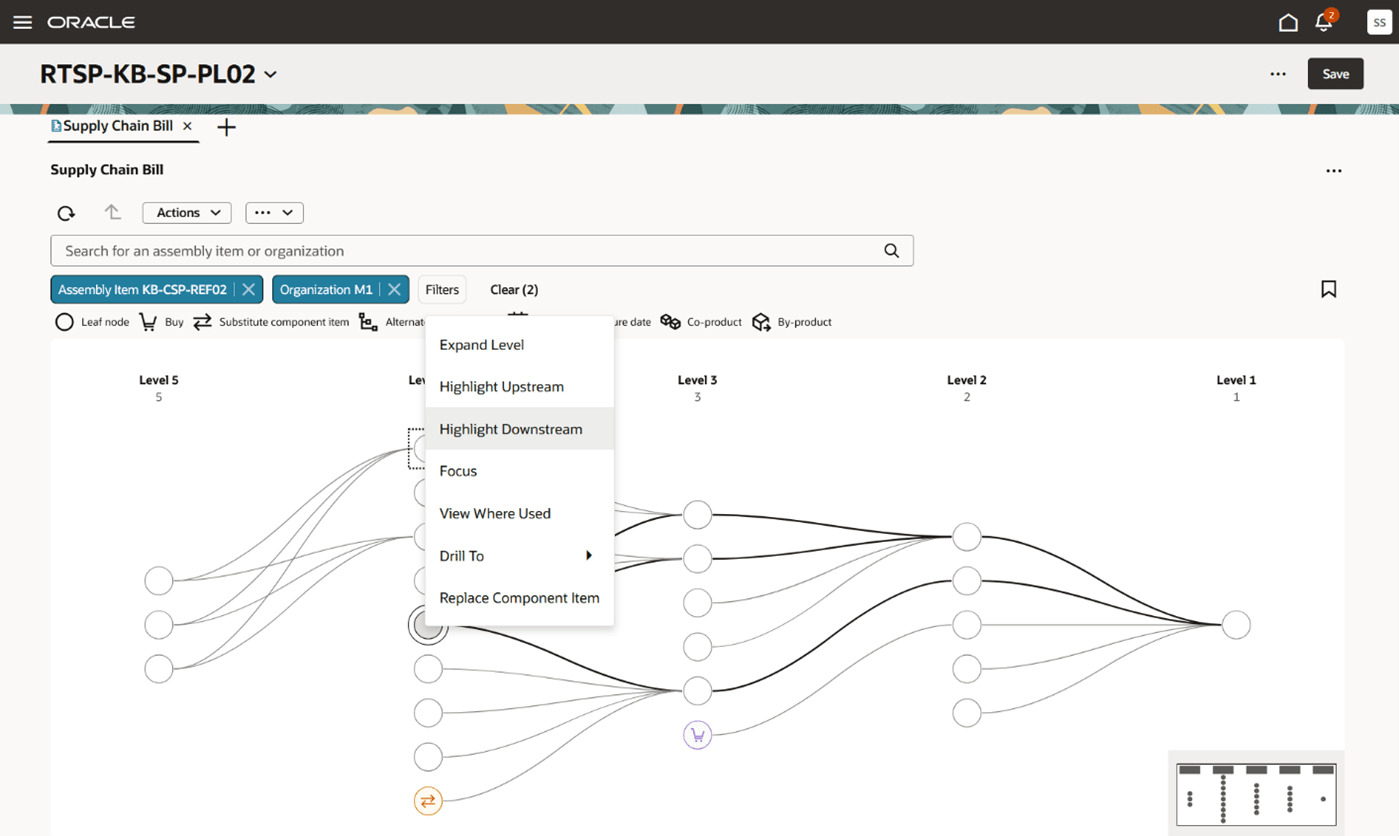Click the By-product legend icon
This screenshot has height=836, width=1399.
coord(761,322)
